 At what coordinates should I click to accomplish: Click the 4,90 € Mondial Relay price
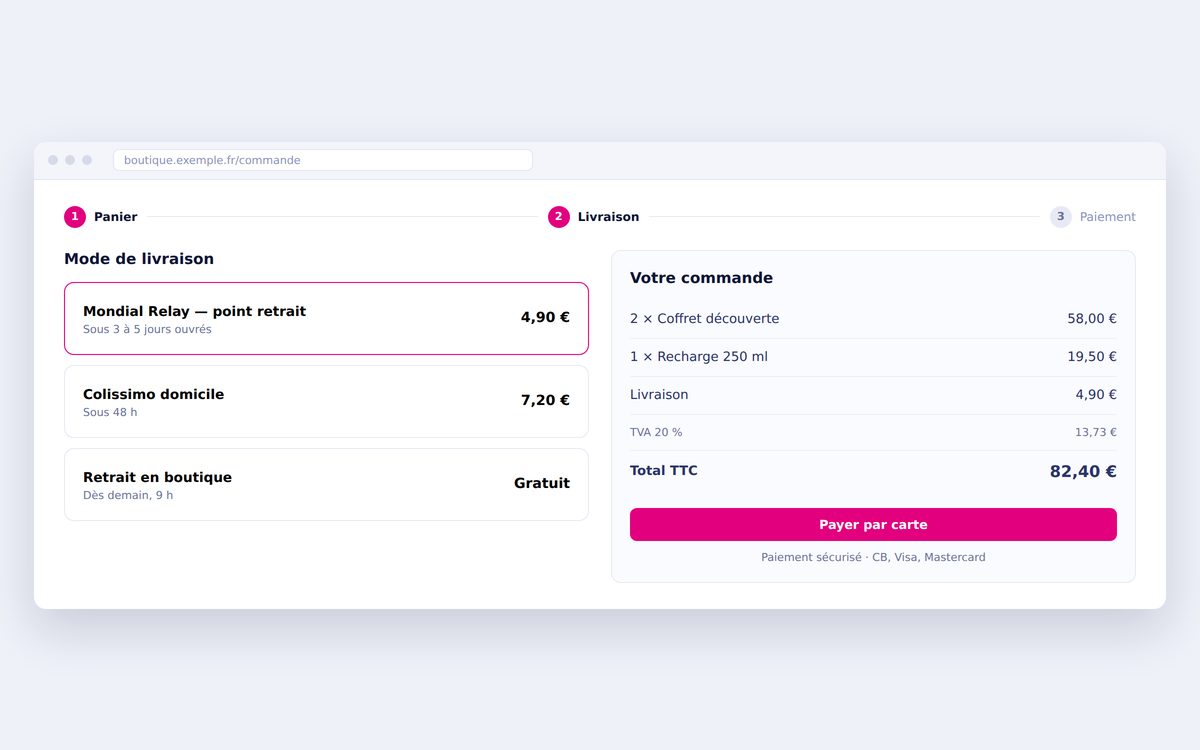click(545, 318)
